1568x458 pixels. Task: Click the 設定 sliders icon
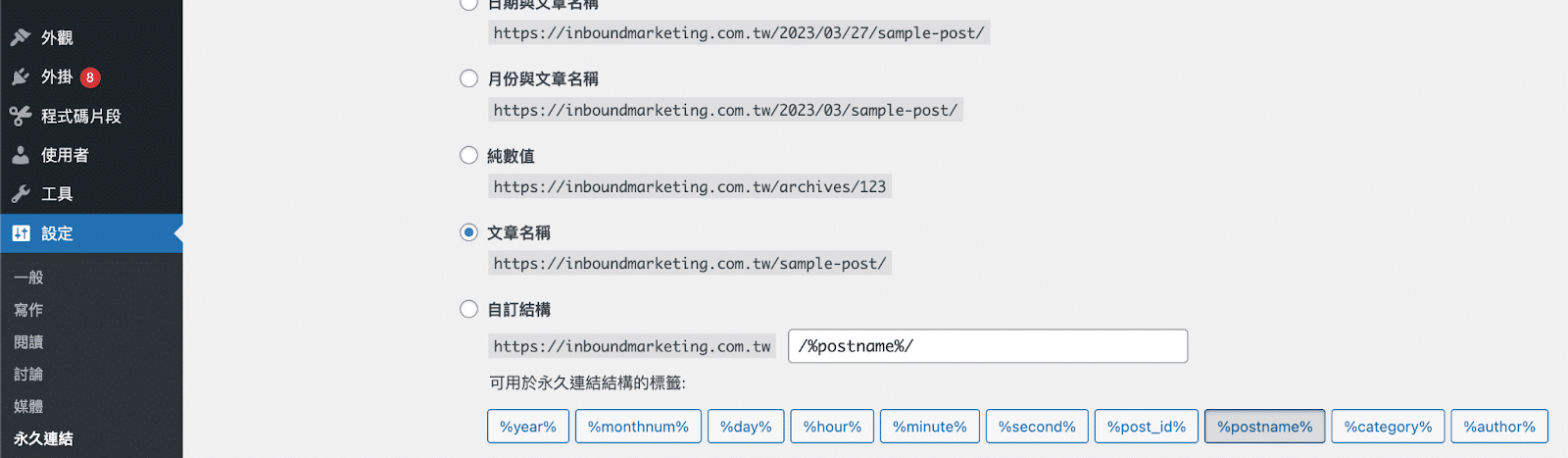[21, 233]
